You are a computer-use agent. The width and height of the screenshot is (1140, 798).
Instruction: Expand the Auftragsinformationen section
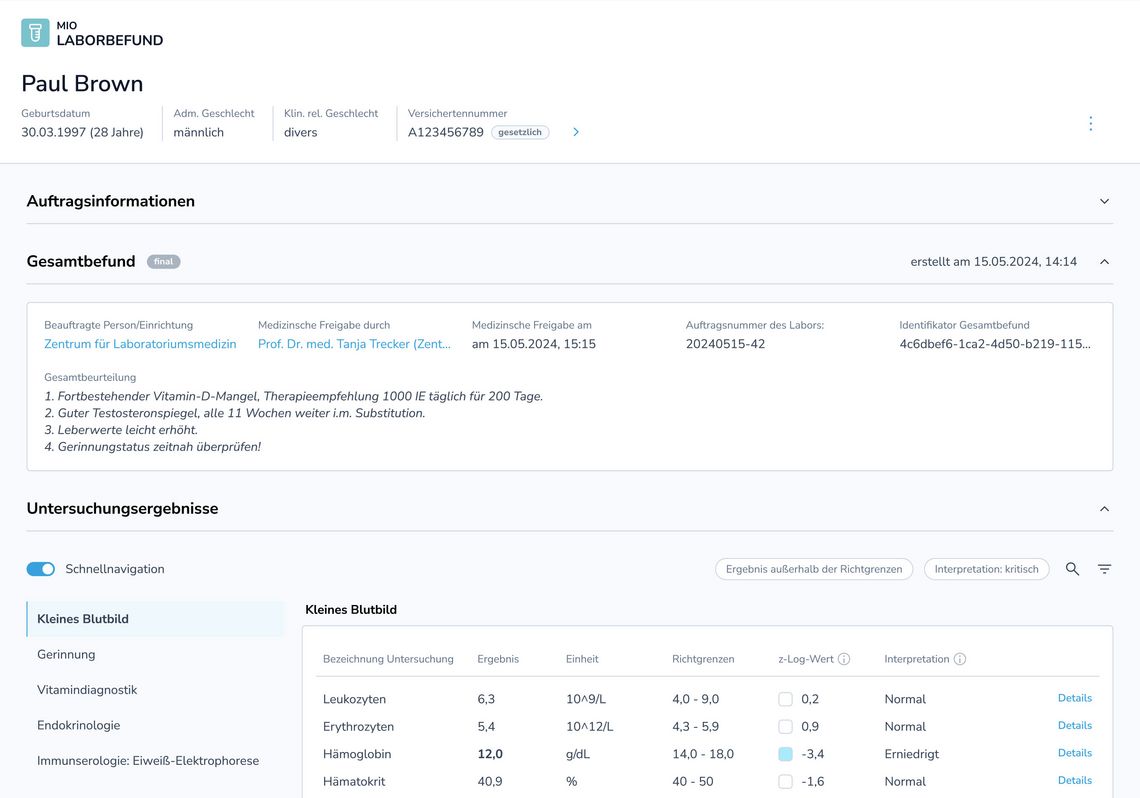[1104, 201]
